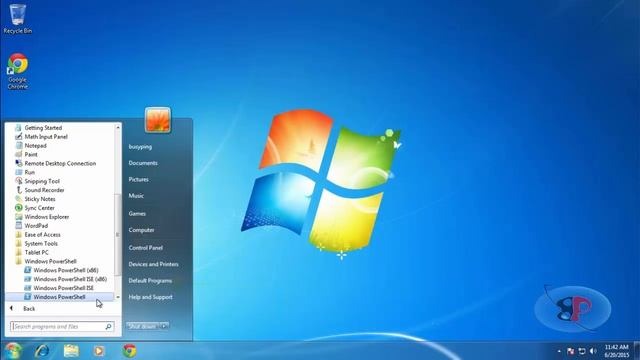The height and width of the screenshot is (360, 640).
Task: Open Music from Start menu
Action: click(x=136, y=196)
